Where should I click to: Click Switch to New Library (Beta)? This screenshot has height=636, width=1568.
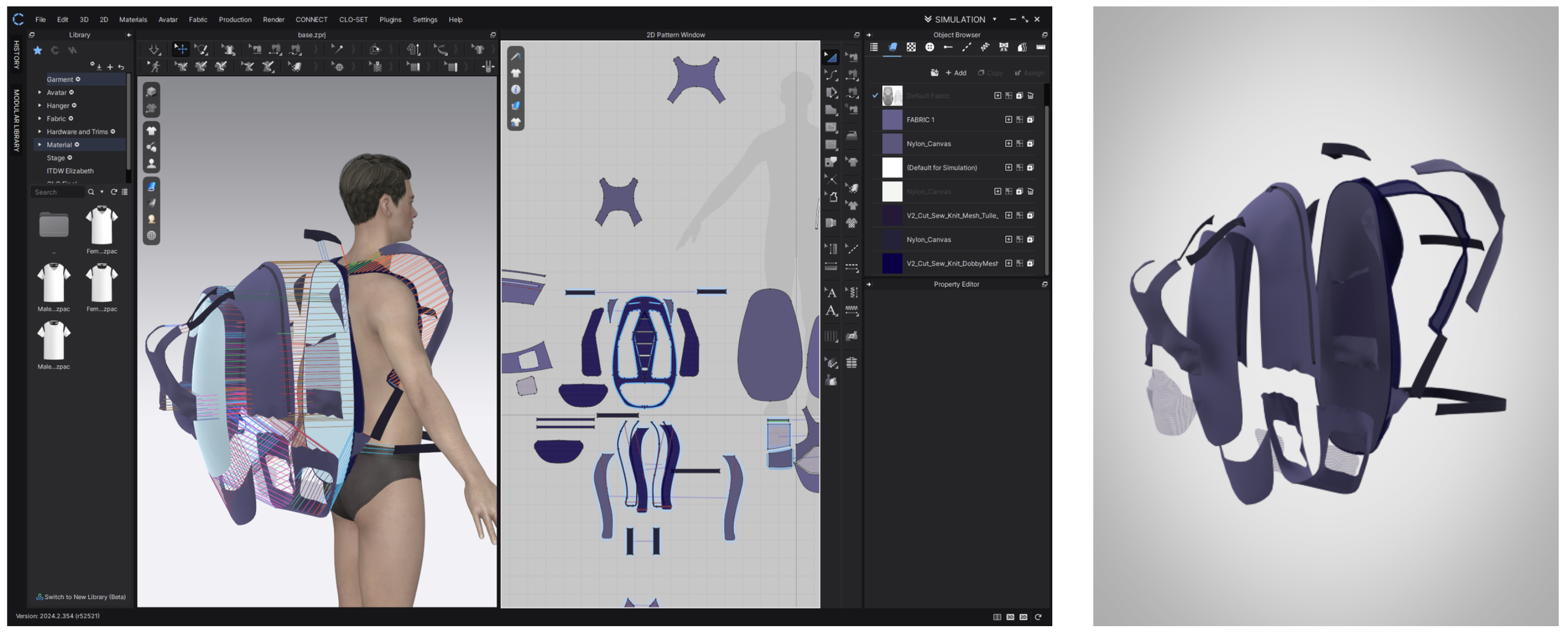pos(81,597)
